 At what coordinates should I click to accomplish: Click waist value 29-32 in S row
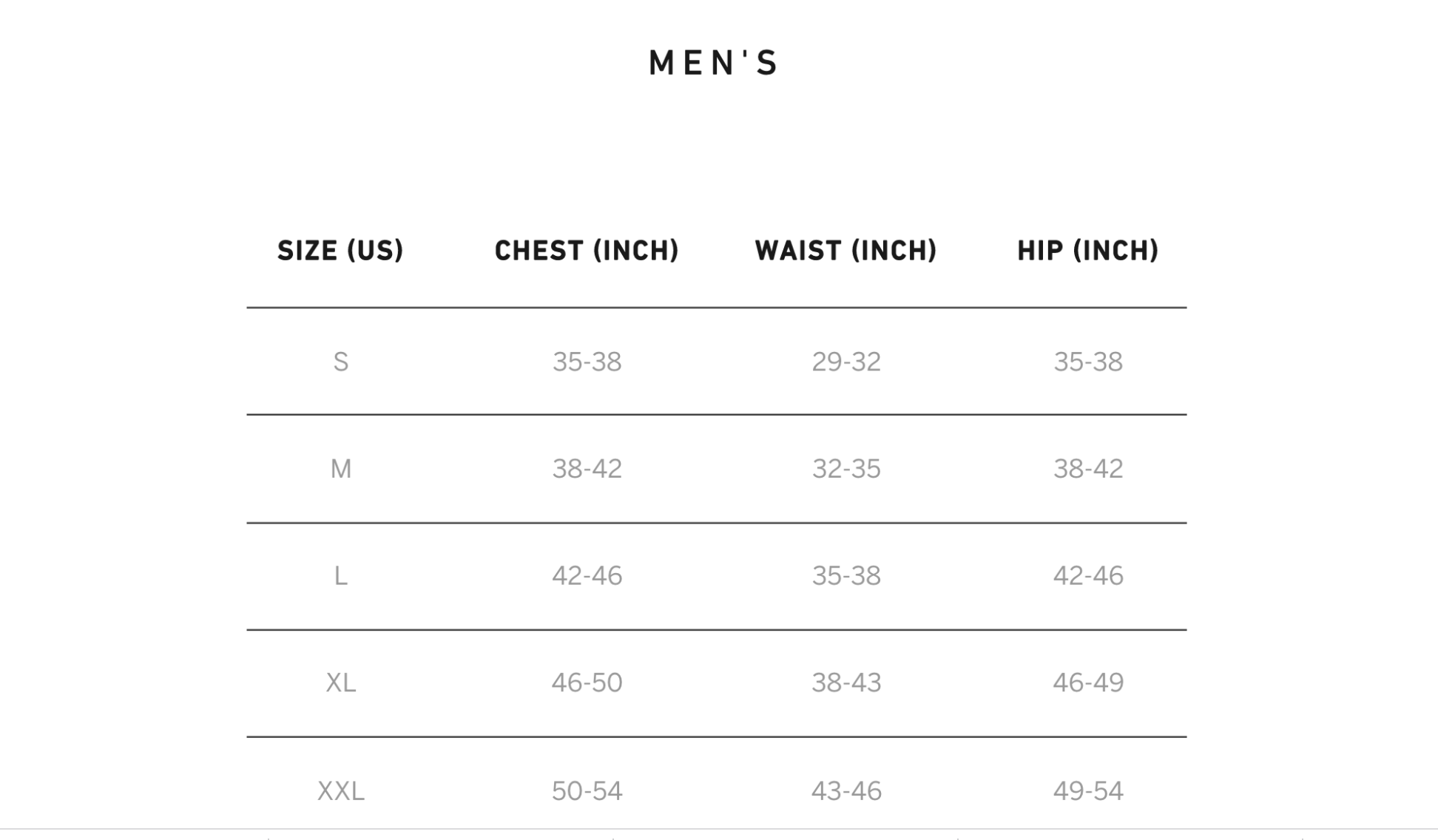[845, 362]
